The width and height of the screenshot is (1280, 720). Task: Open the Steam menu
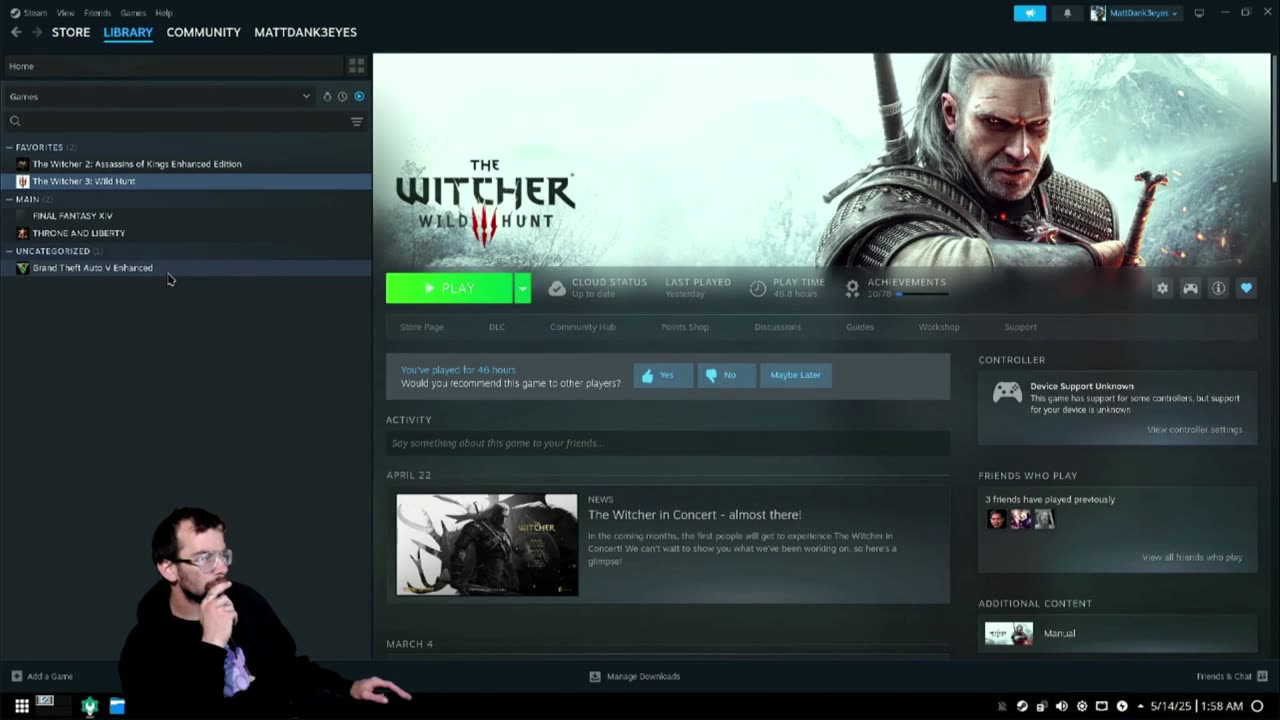[29, 13]
